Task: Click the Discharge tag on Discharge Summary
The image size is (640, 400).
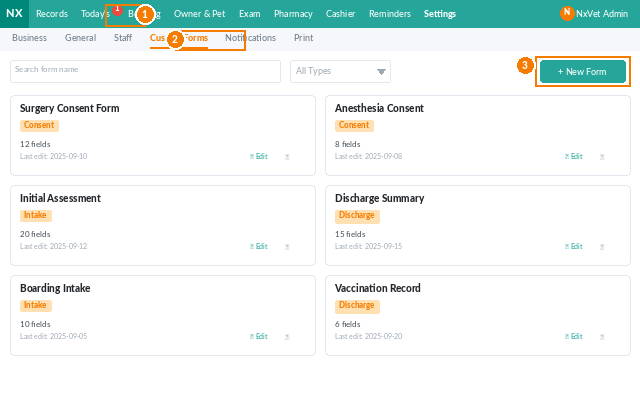Action: coord(357,216)
